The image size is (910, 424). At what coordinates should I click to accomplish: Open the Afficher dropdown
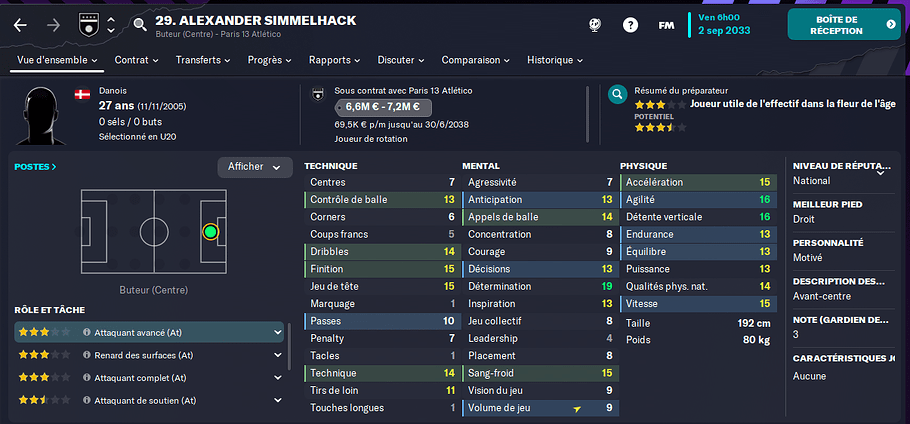[x=255, y=167]
